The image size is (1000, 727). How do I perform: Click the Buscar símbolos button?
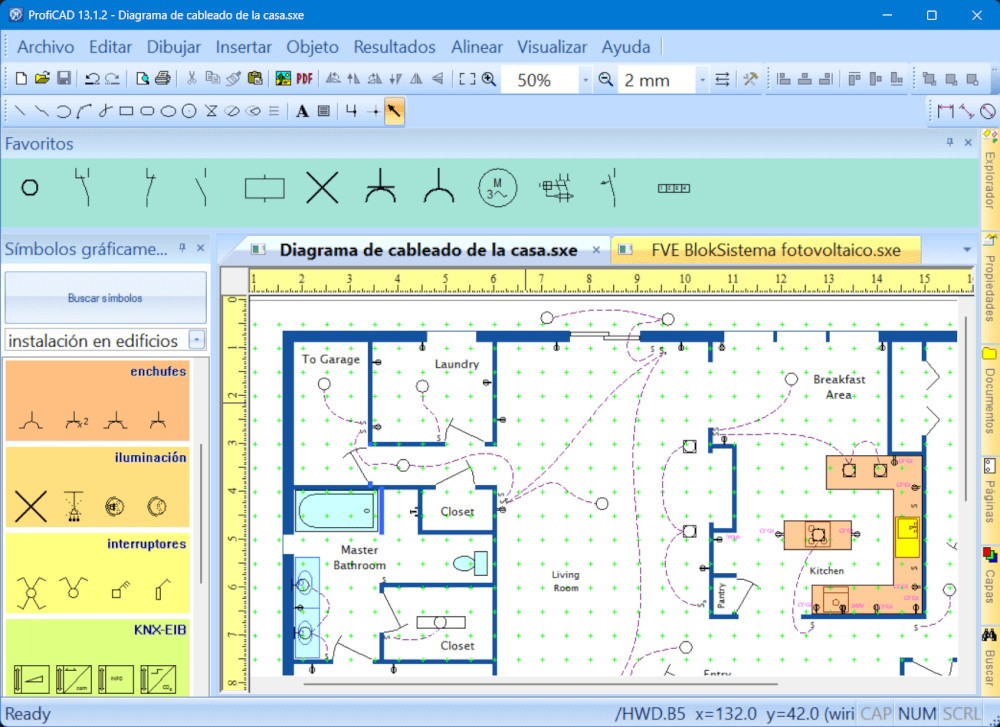pos(105,298)
